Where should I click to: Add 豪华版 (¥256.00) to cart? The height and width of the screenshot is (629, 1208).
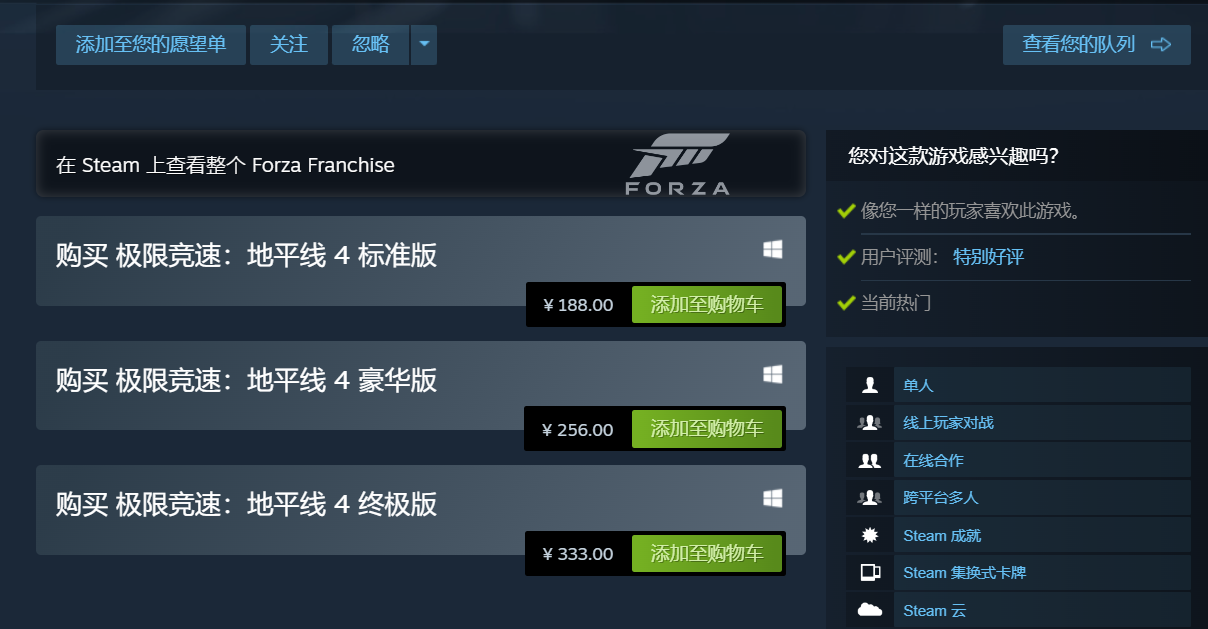[706, 429]
